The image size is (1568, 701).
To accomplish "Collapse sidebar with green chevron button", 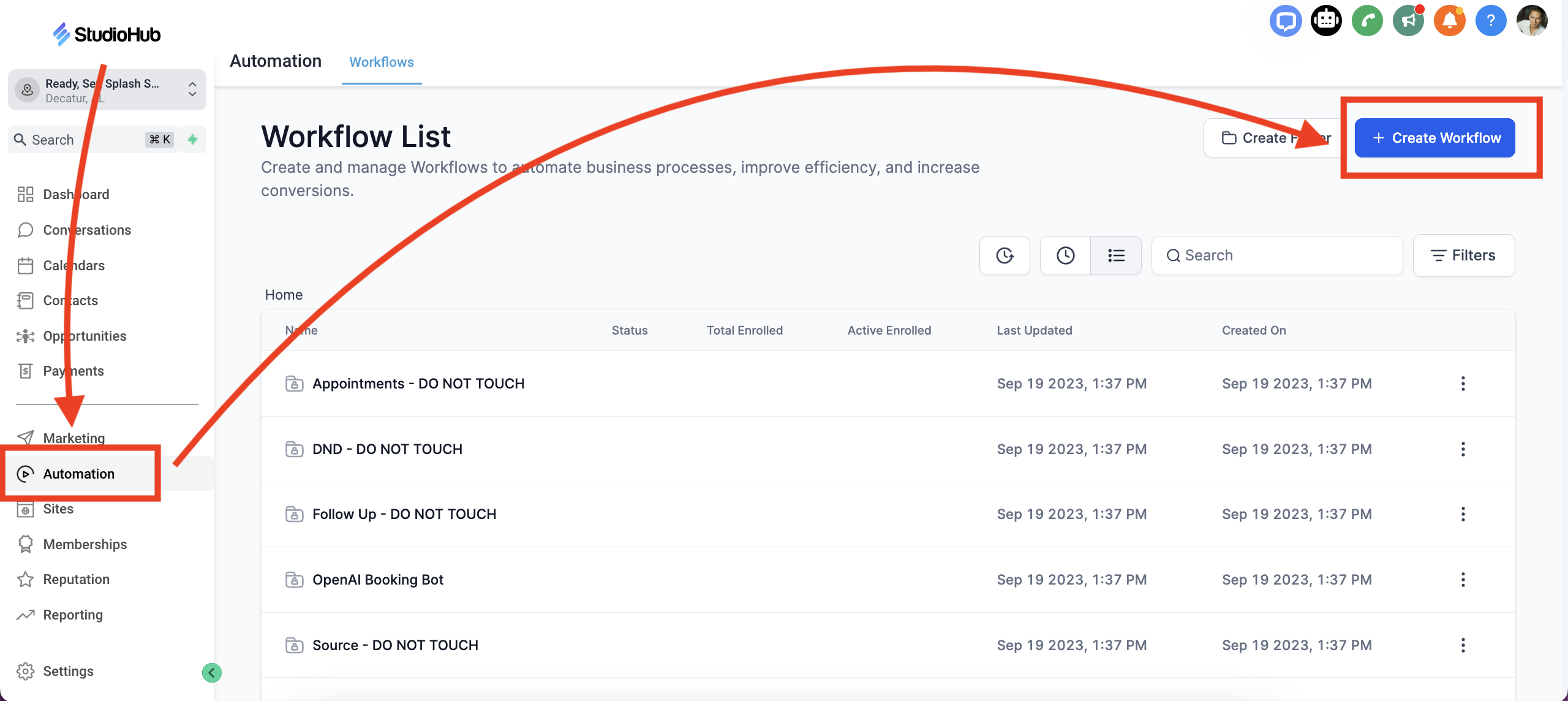I will (212, 673).
